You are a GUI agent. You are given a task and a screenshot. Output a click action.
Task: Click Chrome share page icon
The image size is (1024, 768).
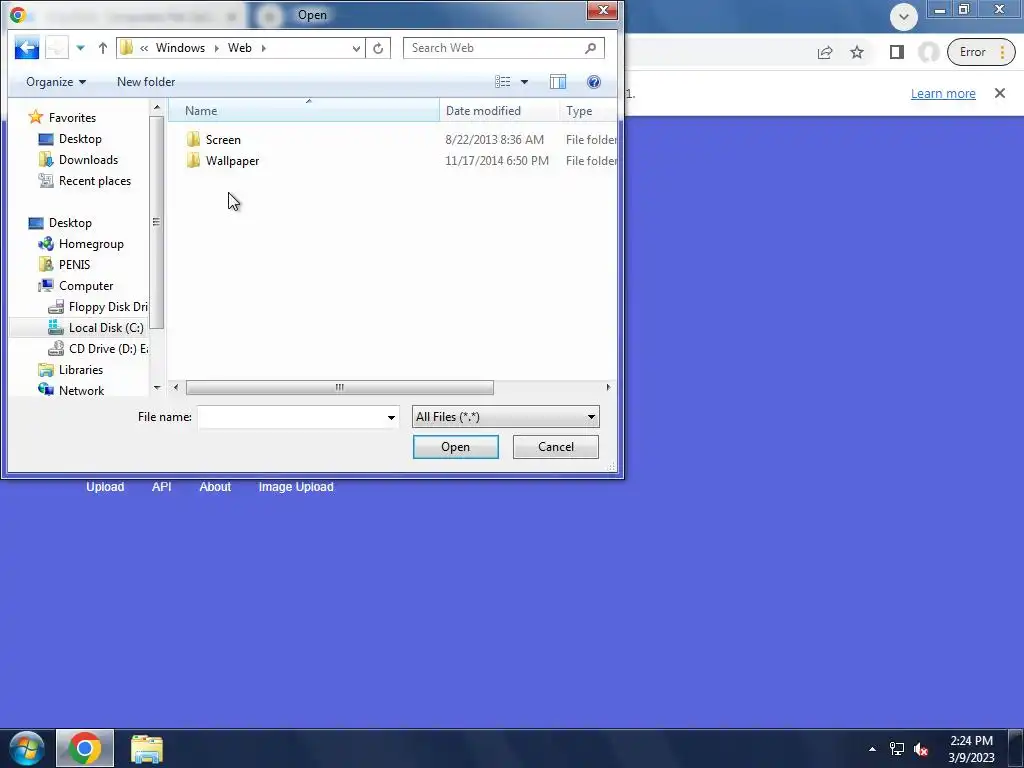(x=825, y=52)
